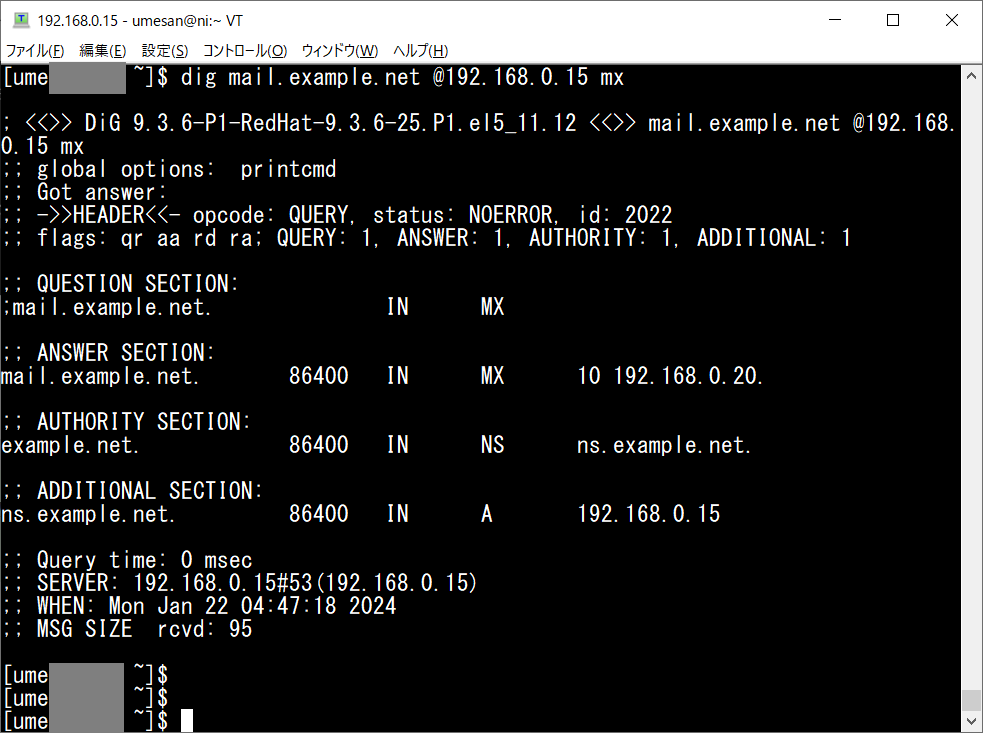Click the window title '192.168.0.15 - umesan@ni:~ VT'

click(x=140, y=21)
